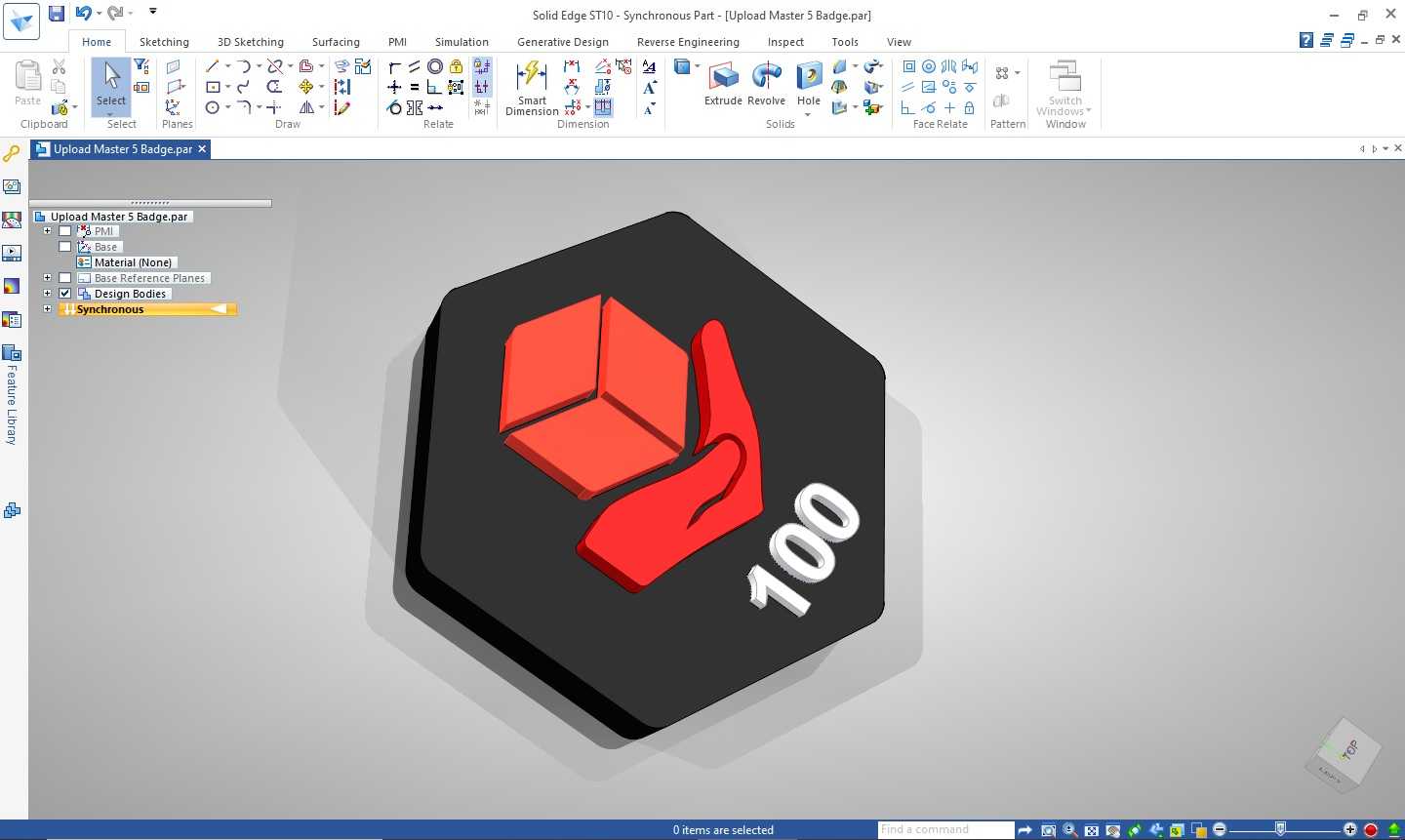Expand the Design Bodies node
This screenshot has width=1405, height=840.
47,294
